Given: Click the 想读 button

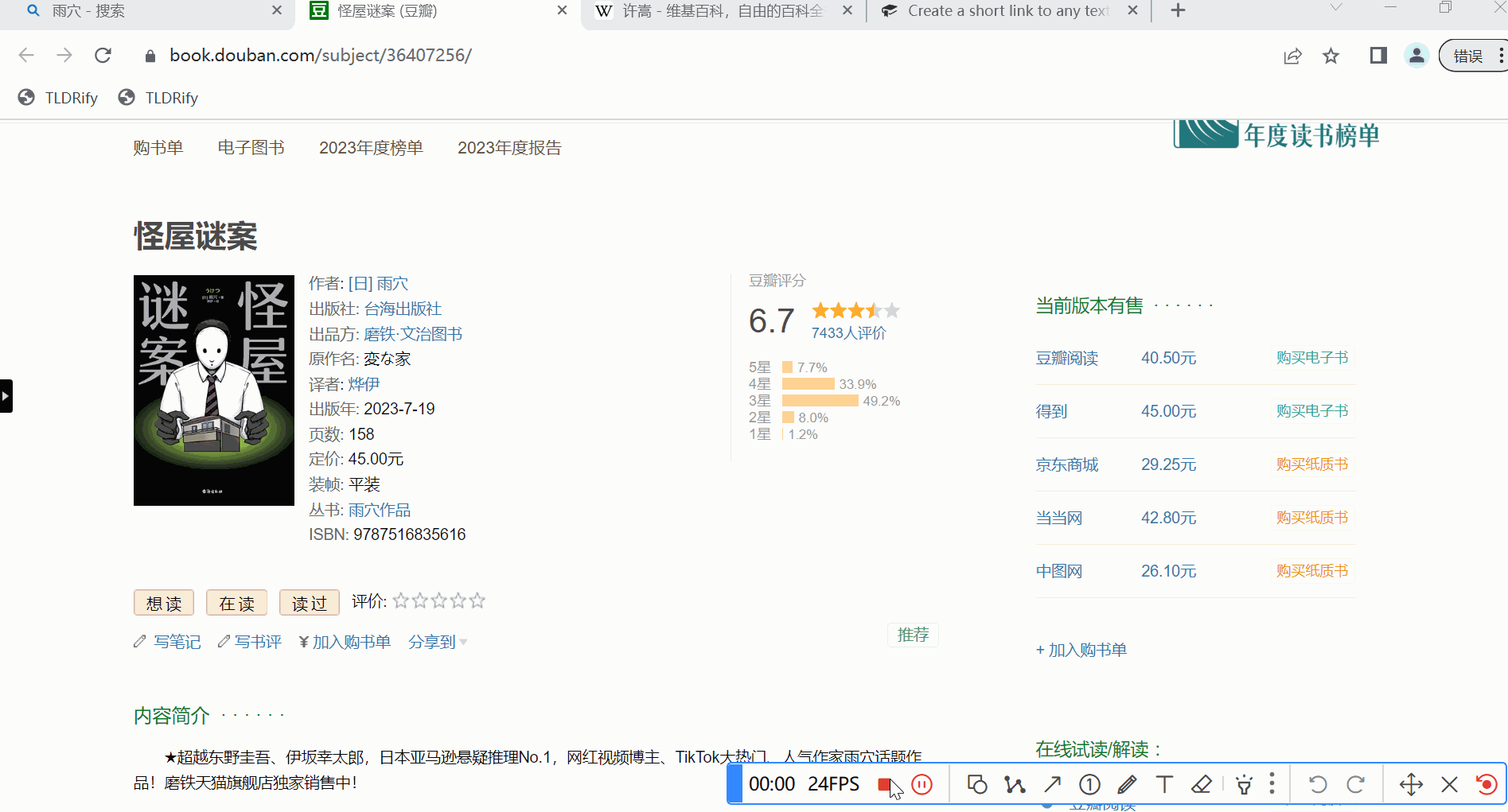Looking at the screenshot, I should (164, 604).
